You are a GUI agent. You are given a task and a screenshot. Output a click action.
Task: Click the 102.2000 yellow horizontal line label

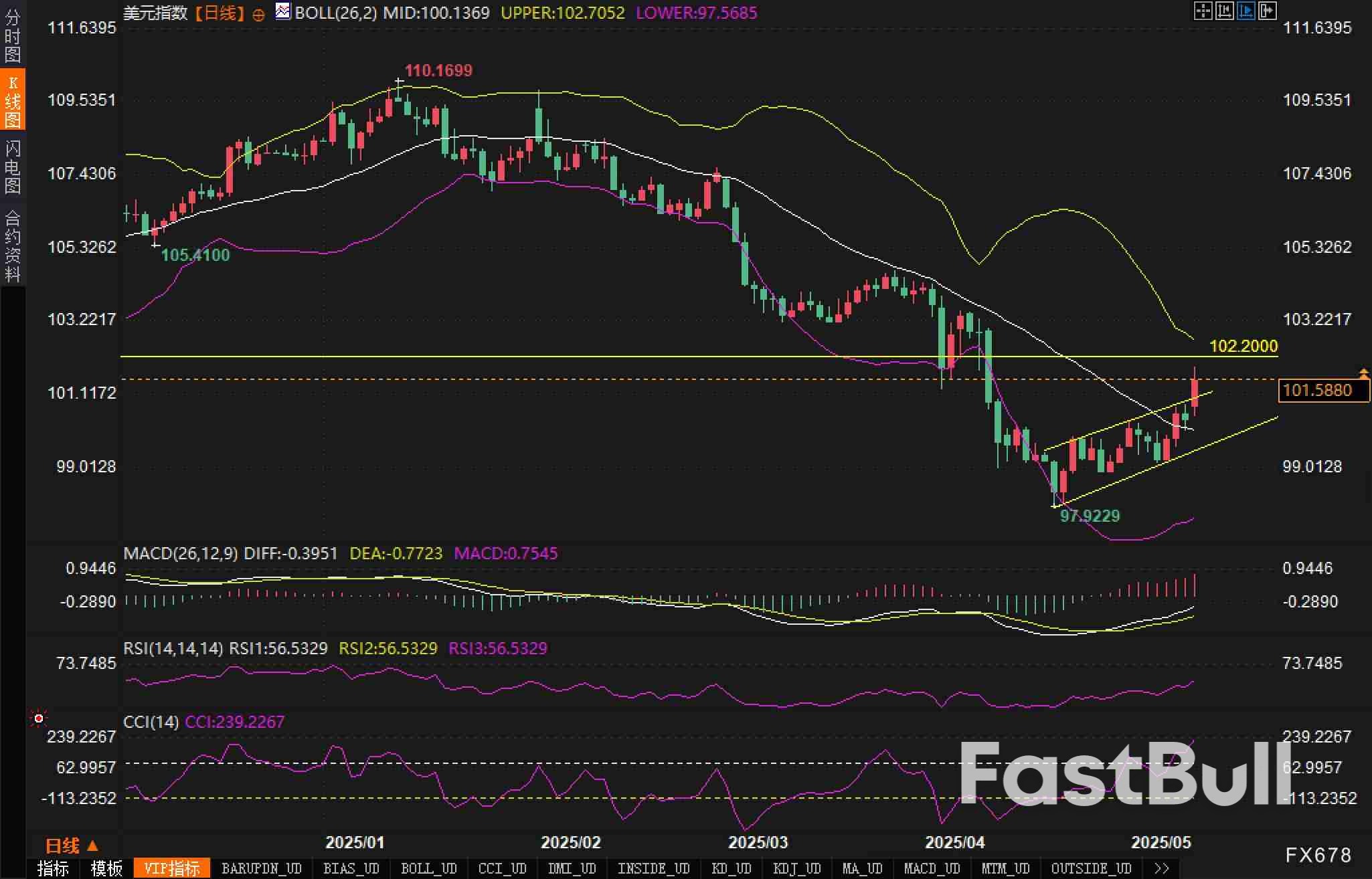[x=1244, y=346]
